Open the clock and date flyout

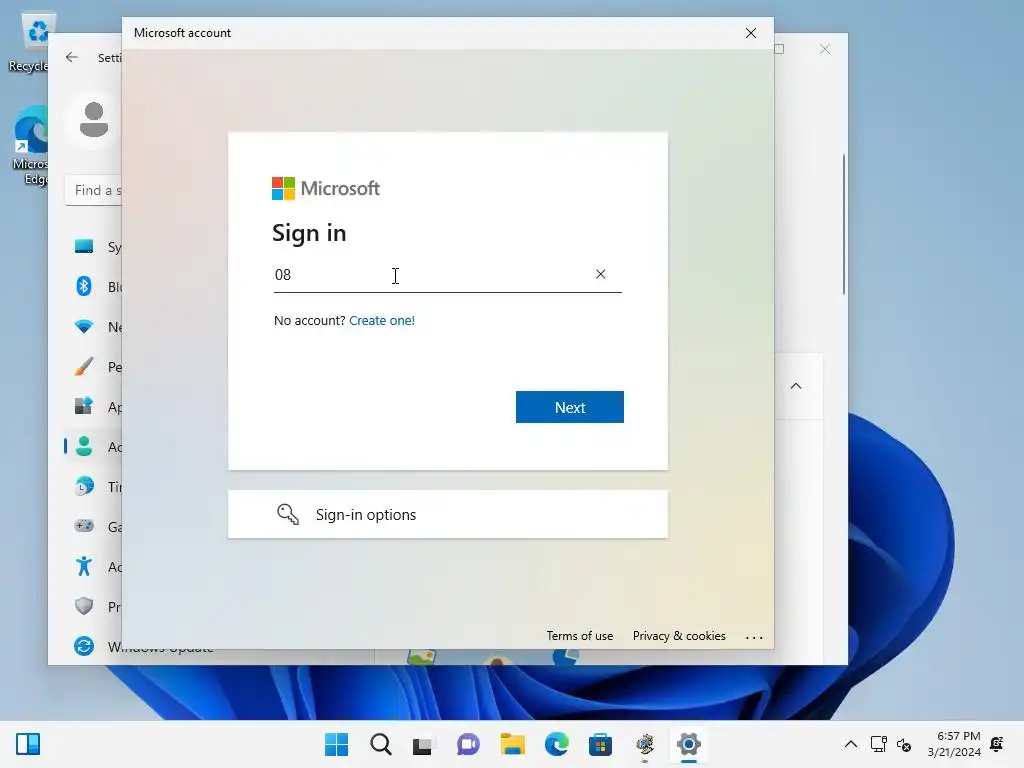coord(953,744)
